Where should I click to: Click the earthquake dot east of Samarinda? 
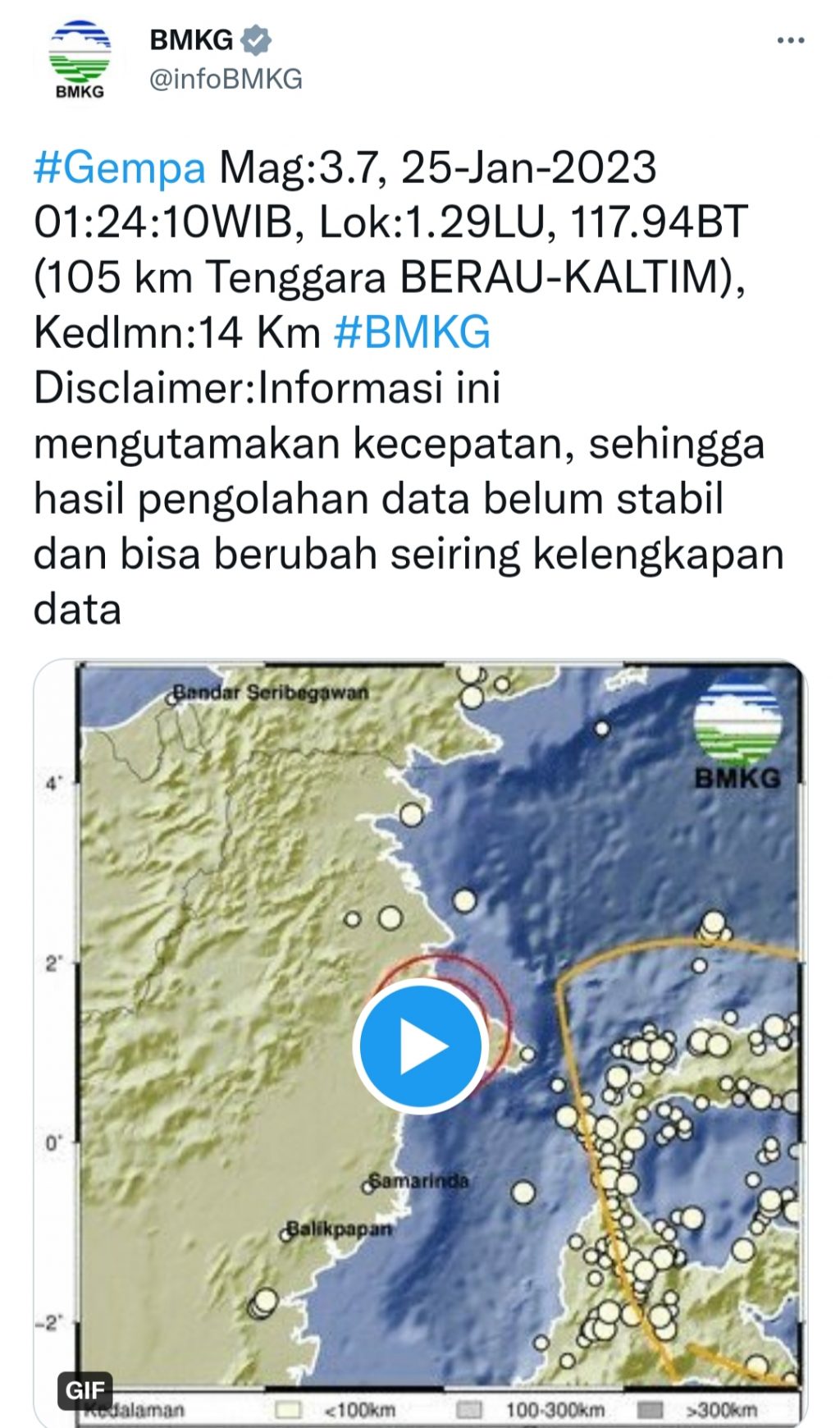click(x=523, y=1193)
